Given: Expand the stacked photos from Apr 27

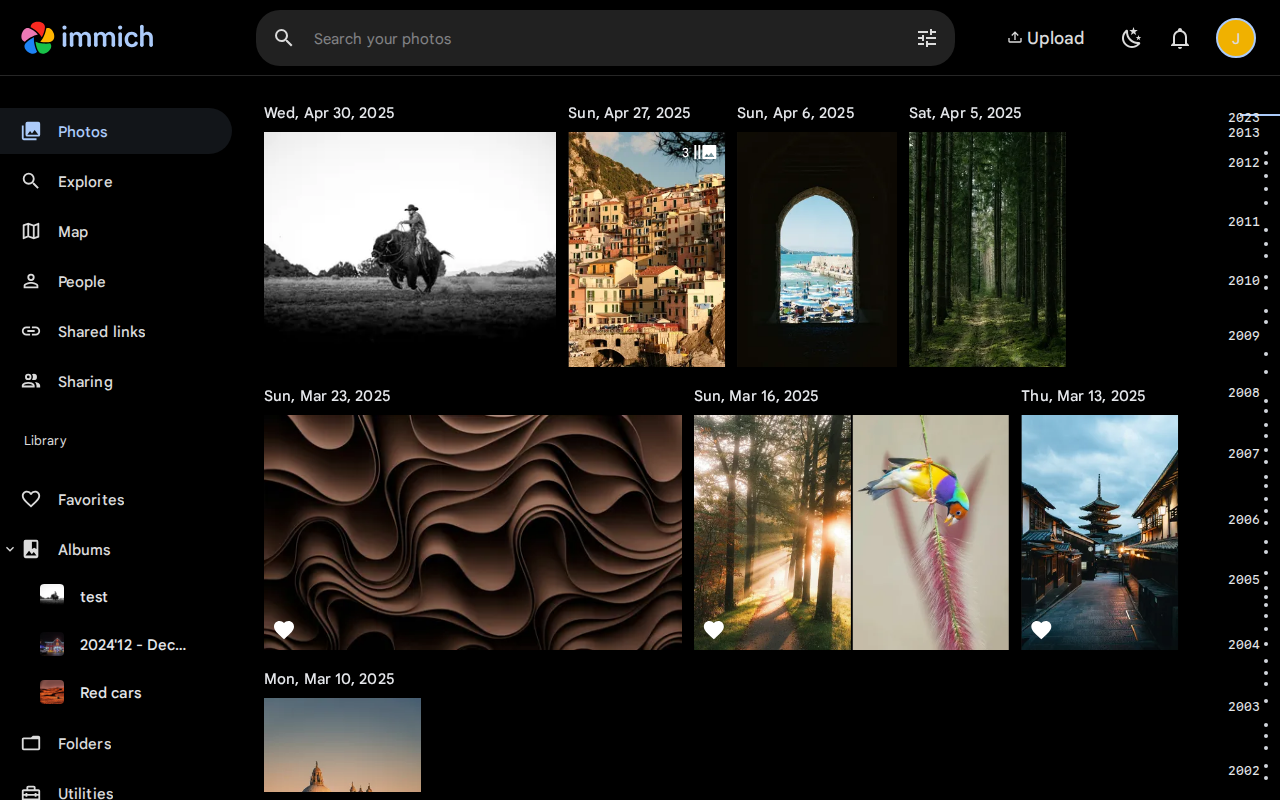Looking at the screenshot, I should click(x=707, y=151).
